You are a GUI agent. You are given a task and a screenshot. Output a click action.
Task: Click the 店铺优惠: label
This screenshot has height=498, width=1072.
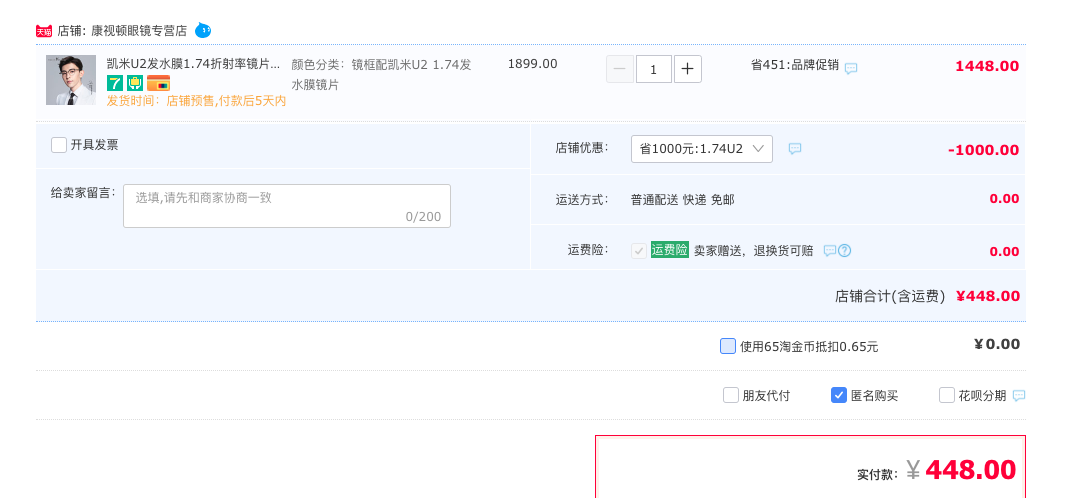582,148
